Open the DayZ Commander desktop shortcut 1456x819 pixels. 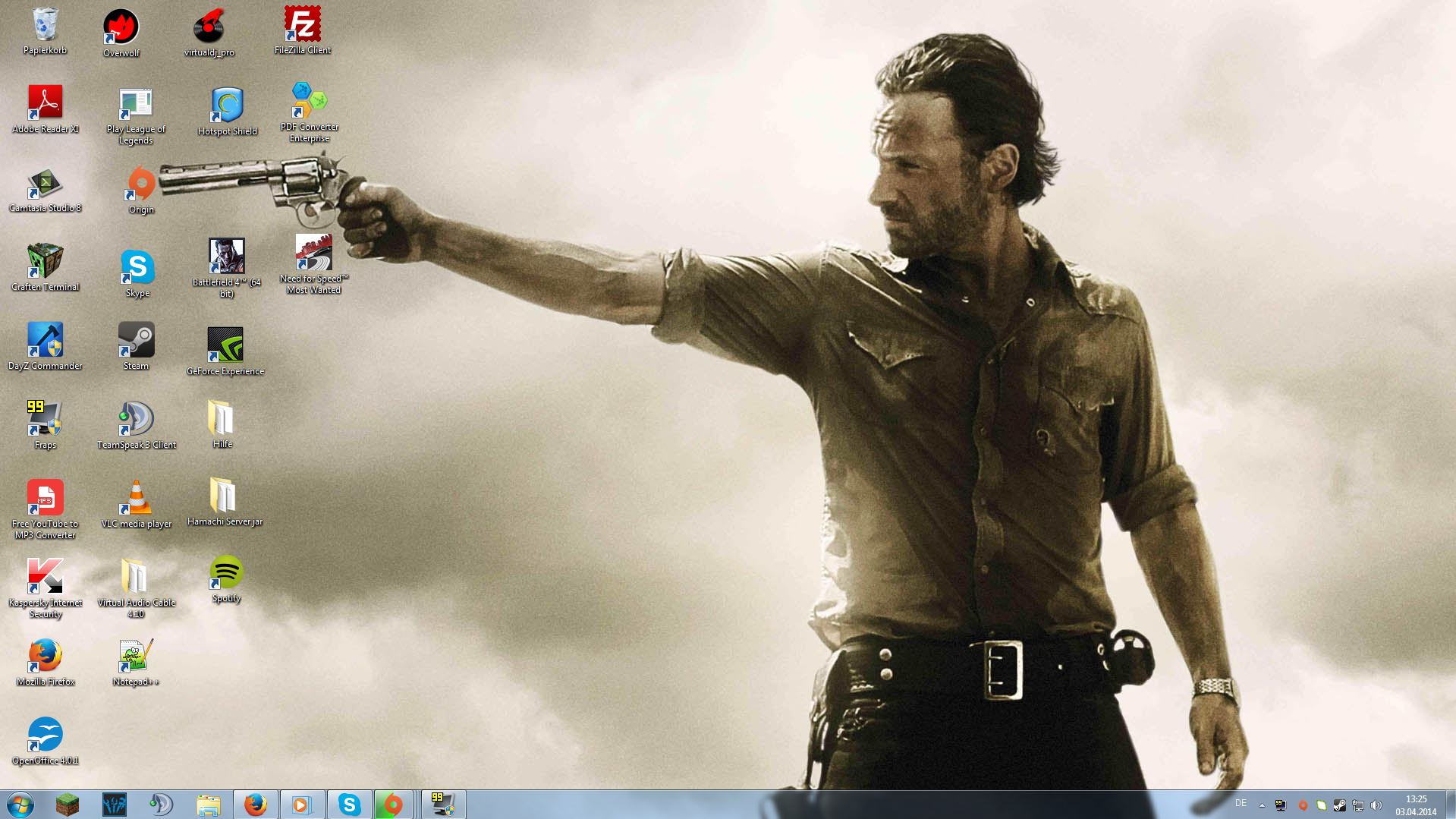click(46, 340)
